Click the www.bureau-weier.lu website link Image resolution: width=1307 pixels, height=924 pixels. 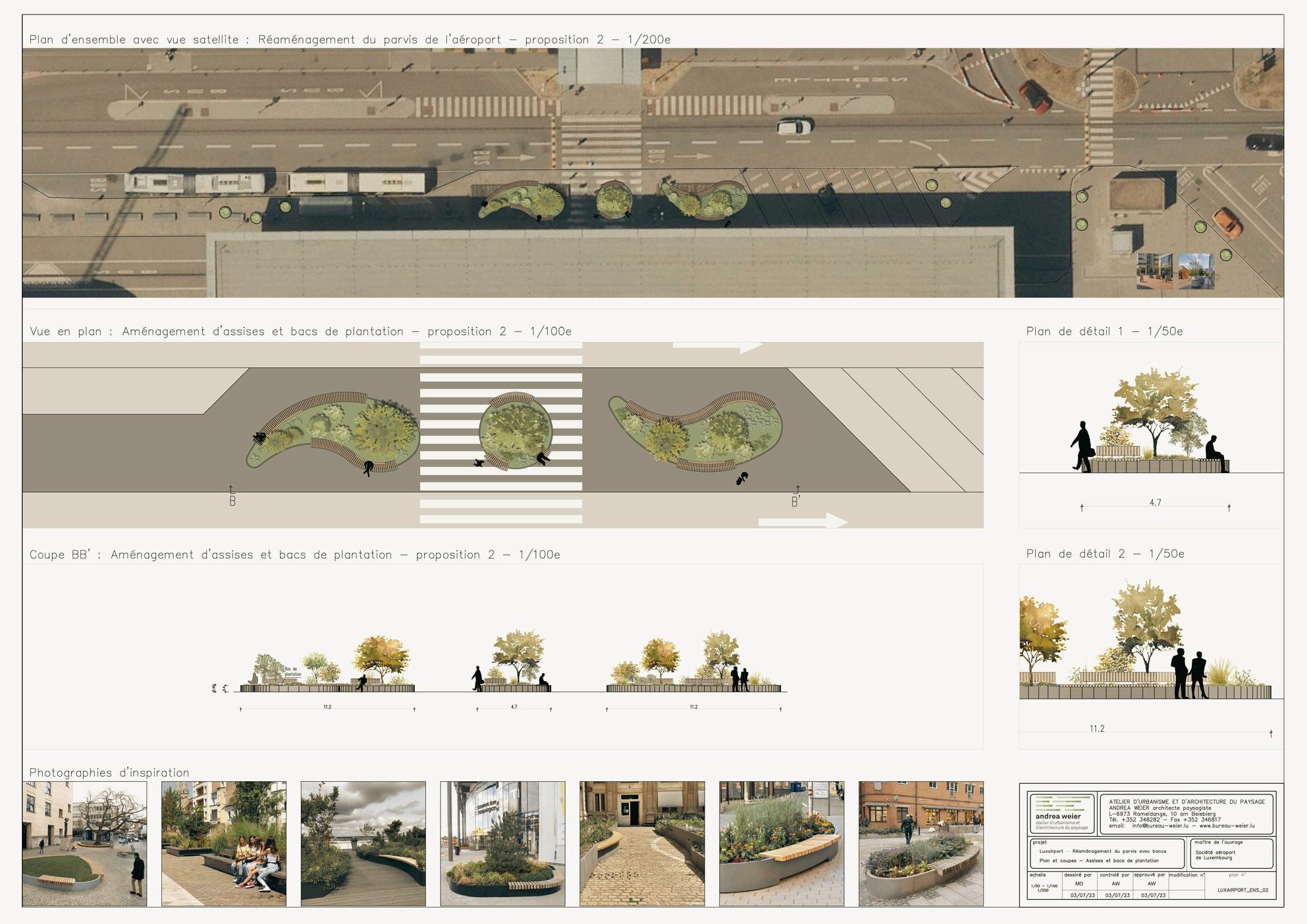click(1227, 825)
